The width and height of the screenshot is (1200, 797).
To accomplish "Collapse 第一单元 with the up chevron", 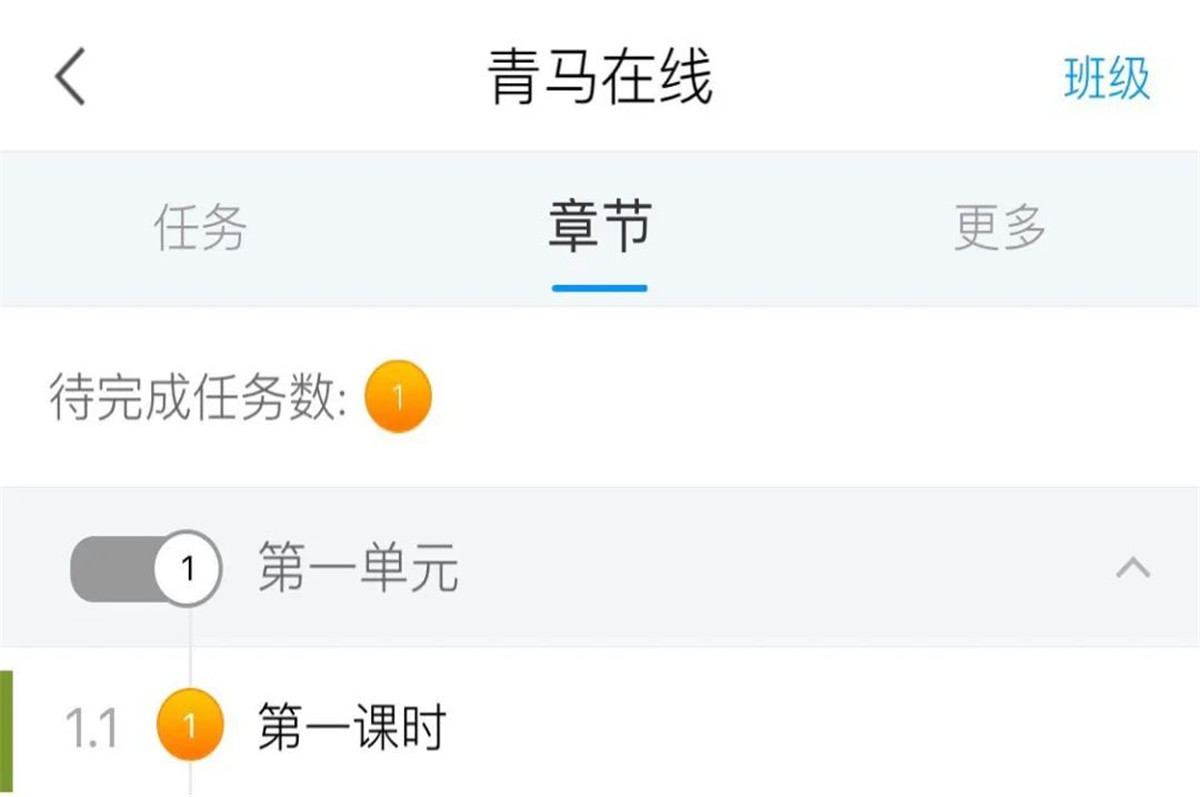I will click(x=1133, y=569).
